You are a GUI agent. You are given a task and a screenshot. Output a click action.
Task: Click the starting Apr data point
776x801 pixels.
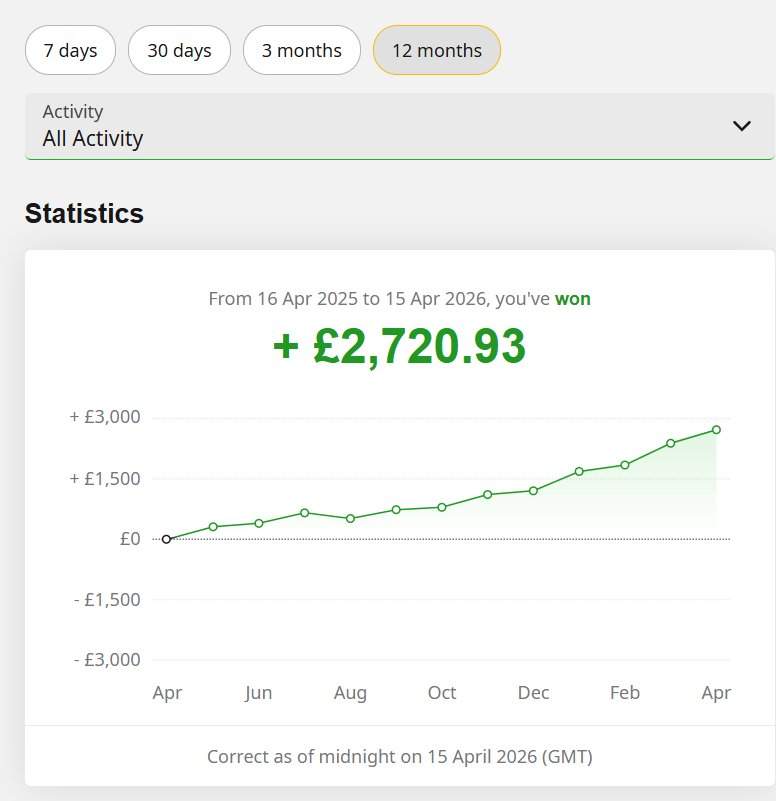pos(166,538)
